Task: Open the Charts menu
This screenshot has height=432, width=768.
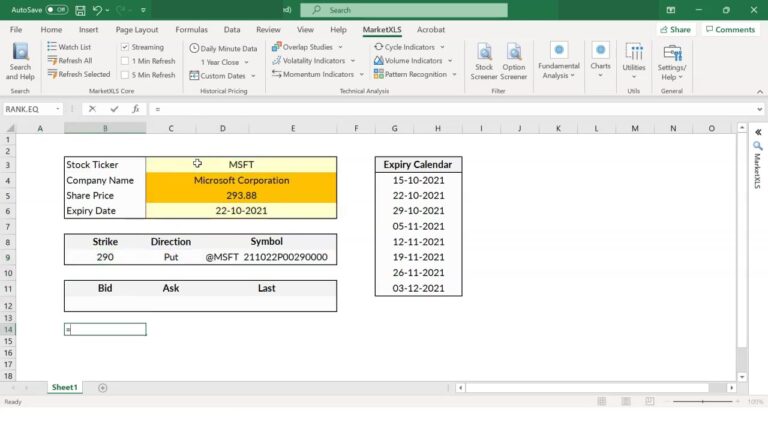Action: coord(600,61)
